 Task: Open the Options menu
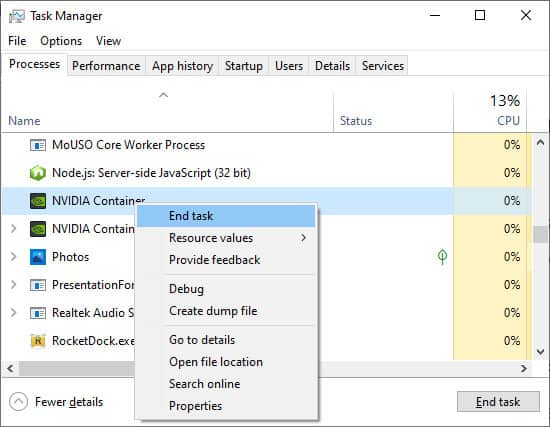(x=61, y=41)
